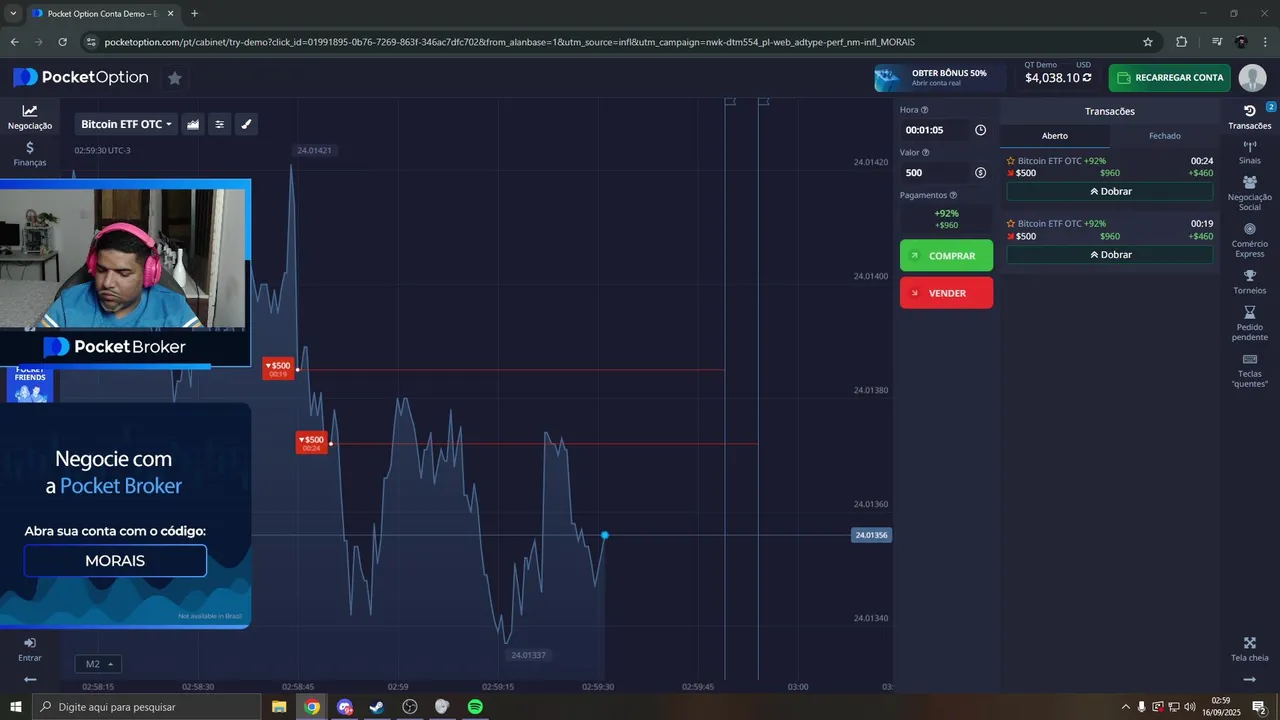Select the drawing brush tool
Image resolution: width=1280 pixels, height=720 pixels.
coord(247,124)
